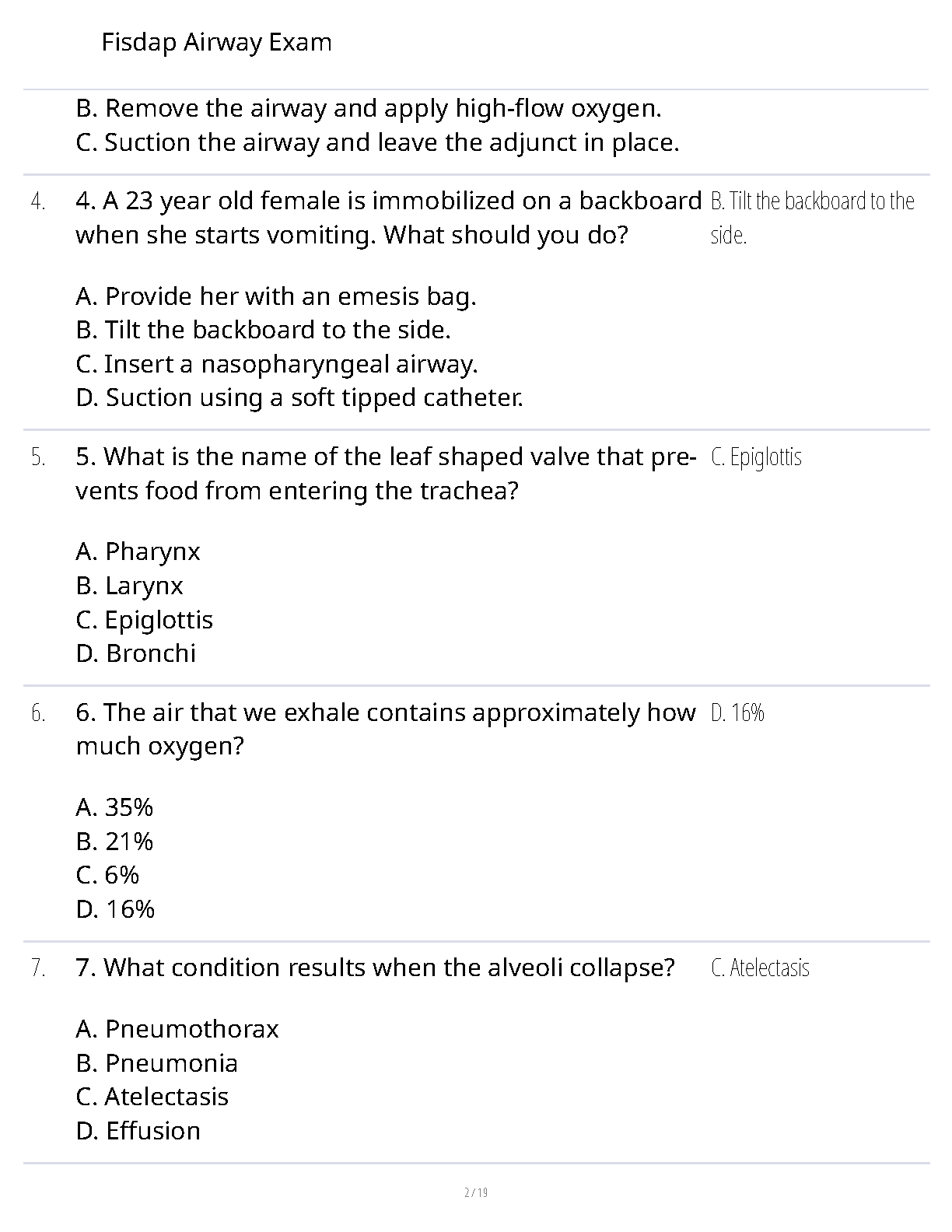This screenshot has width=952, height=1232.
Task: Pick option D. Effusion
Action: point(138,1131)
